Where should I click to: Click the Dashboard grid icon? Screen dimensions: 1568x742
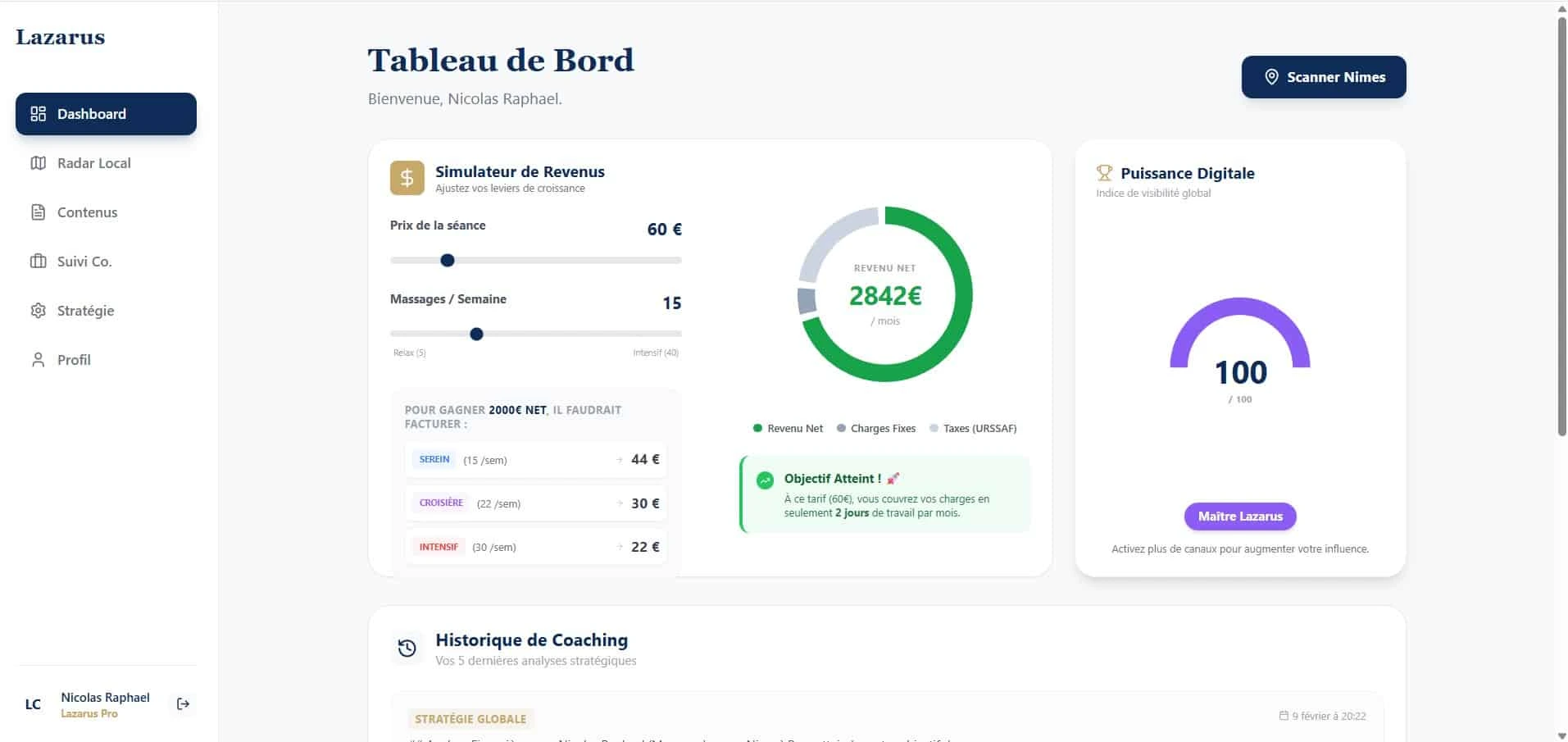pyautogui.click(x=38, y=114)
